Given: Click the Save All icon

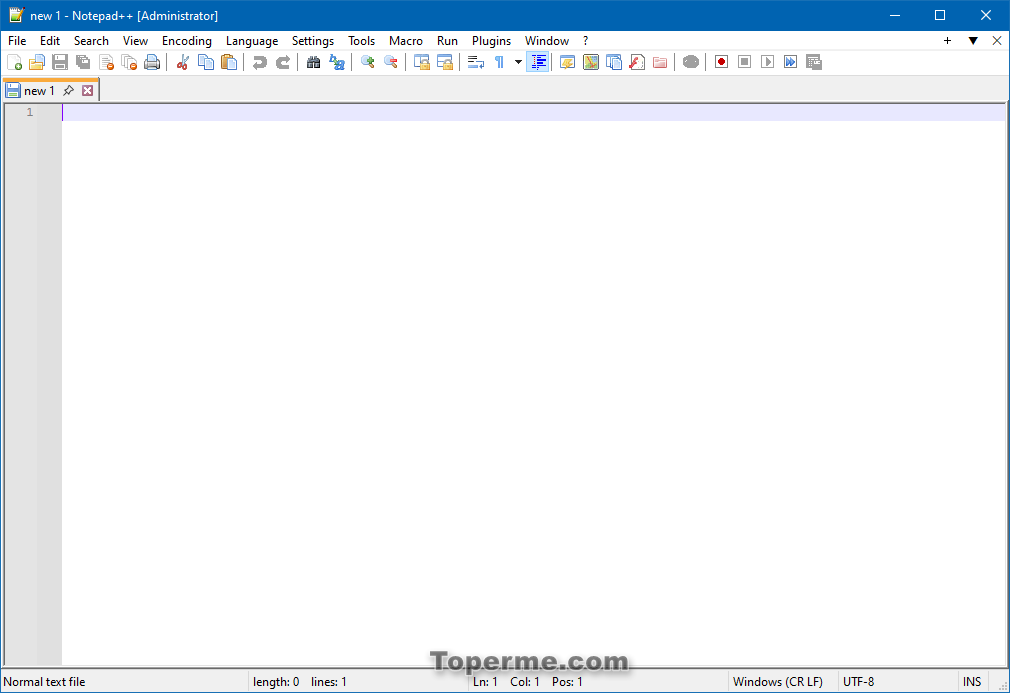Looking at the screenshot, I should (x=83, y=62).
